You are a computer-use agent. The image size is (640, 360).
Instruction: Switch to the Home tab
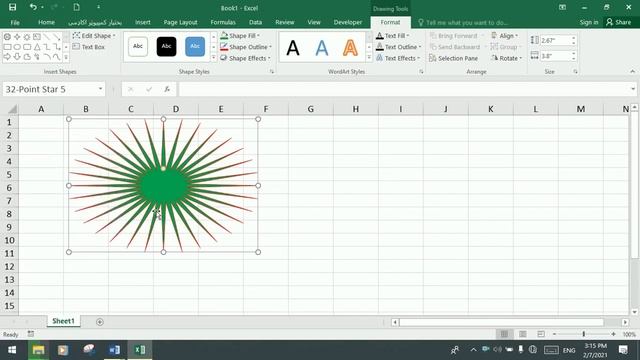[x=46, y=22]
